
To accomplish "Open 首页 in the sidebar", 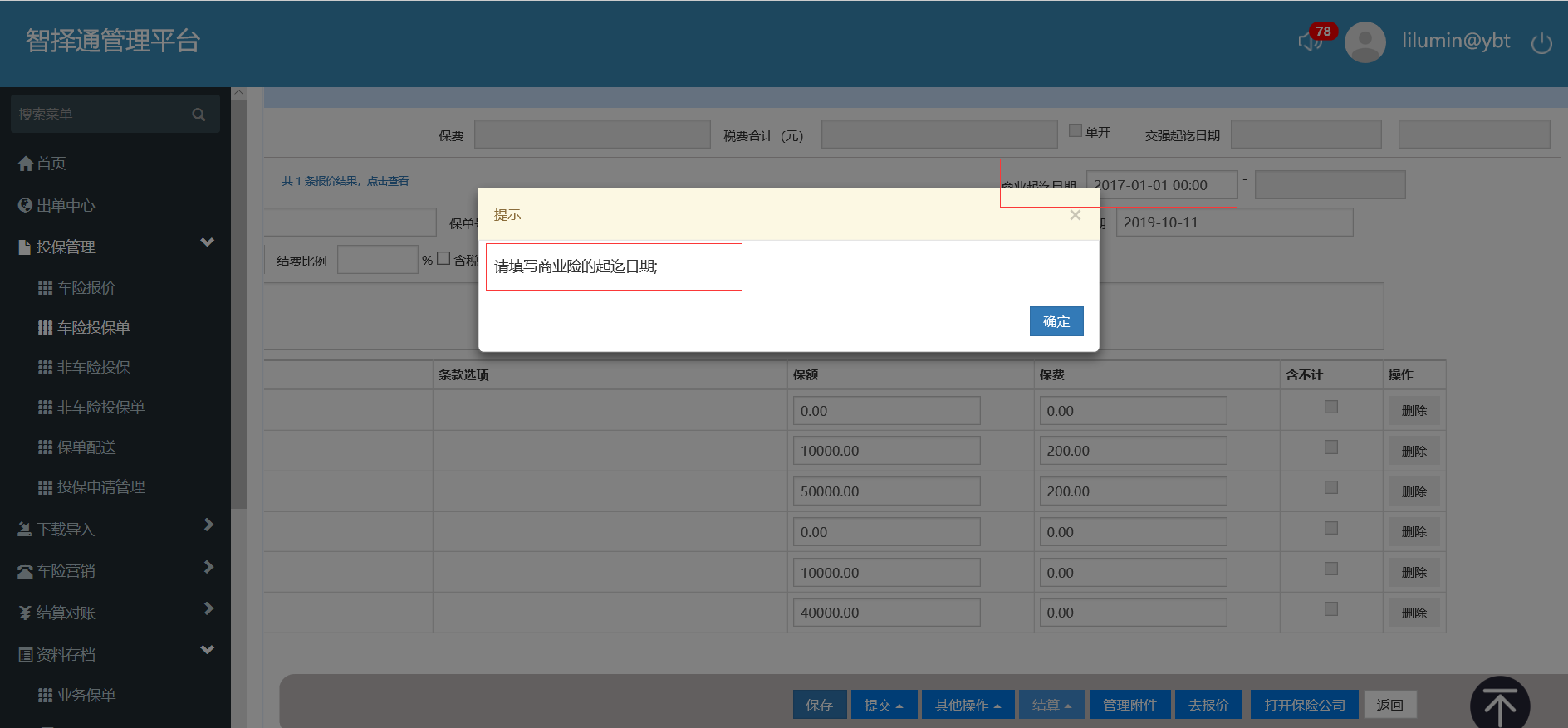I will [x=51, y=164].
